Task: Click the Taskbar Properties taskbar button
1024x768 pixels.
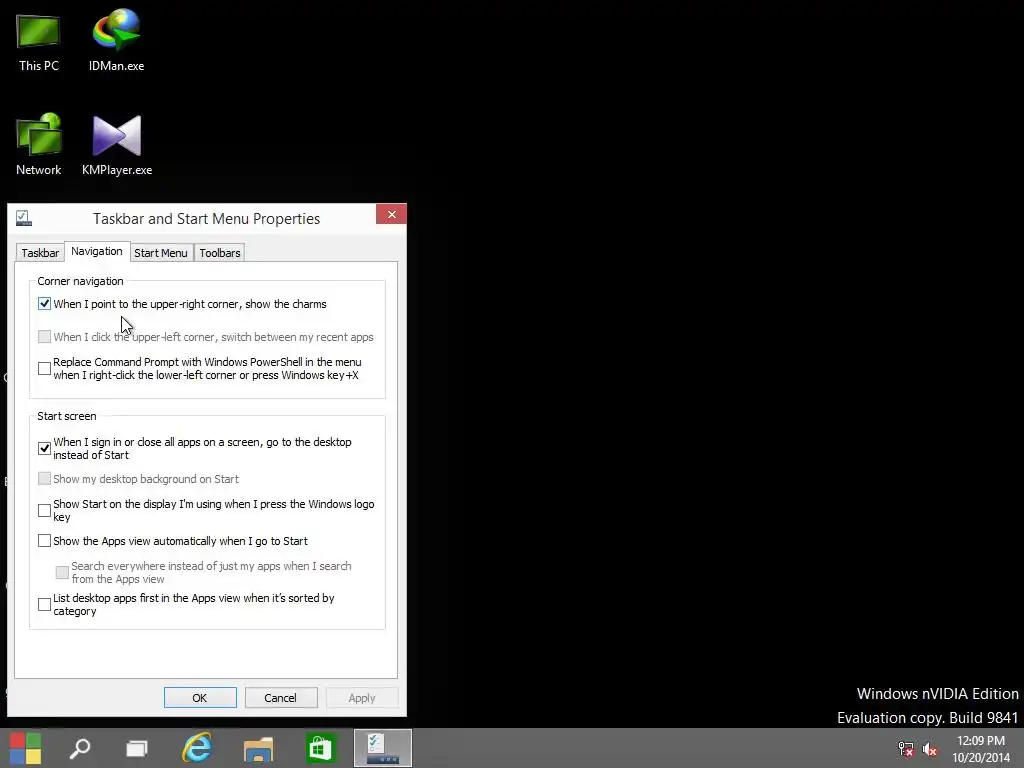Action: click(x=383, y=748)
